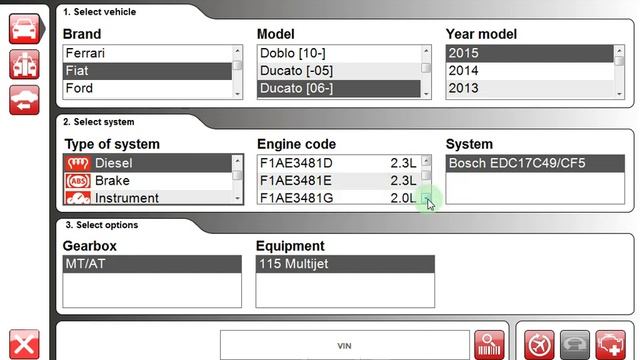Click Engine code scroll down arrow
The width and height of the screenshot is (640, 360).
[x=426, y=198]
